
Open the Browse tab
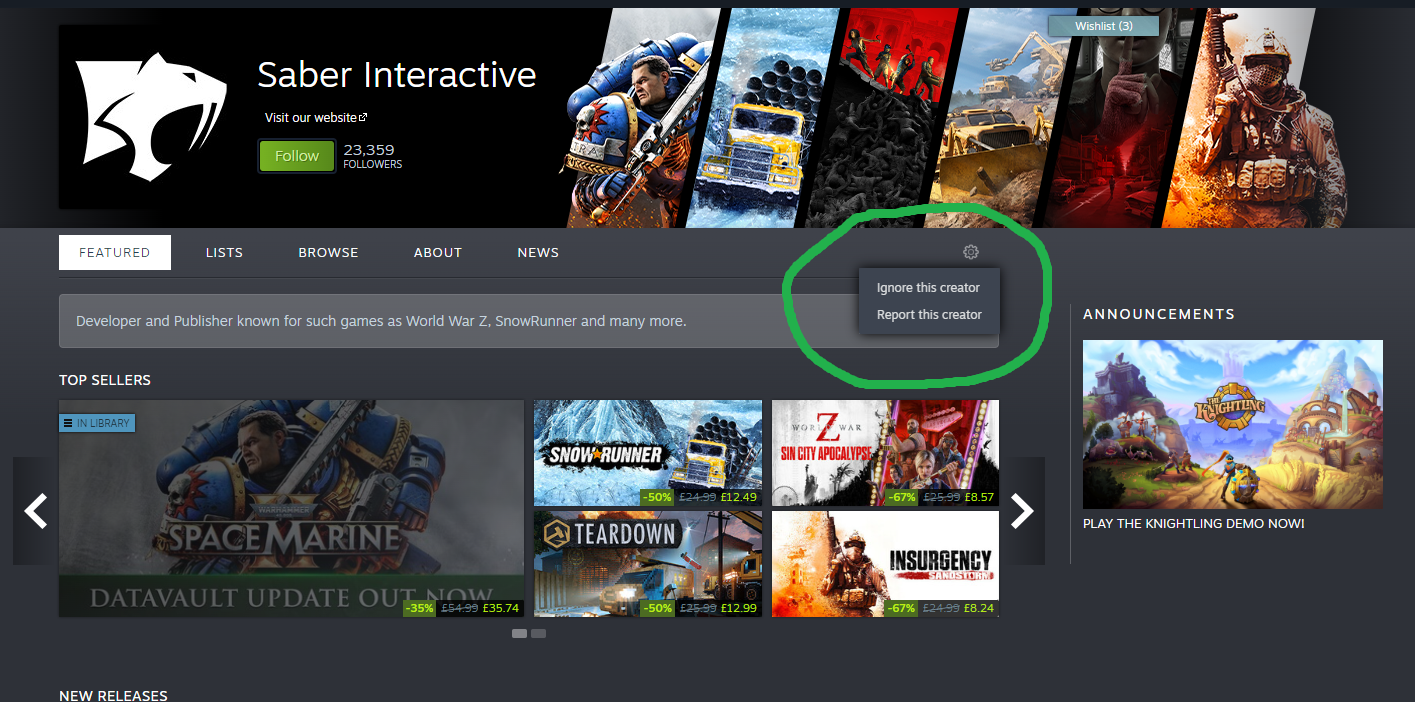coord(328,252)
